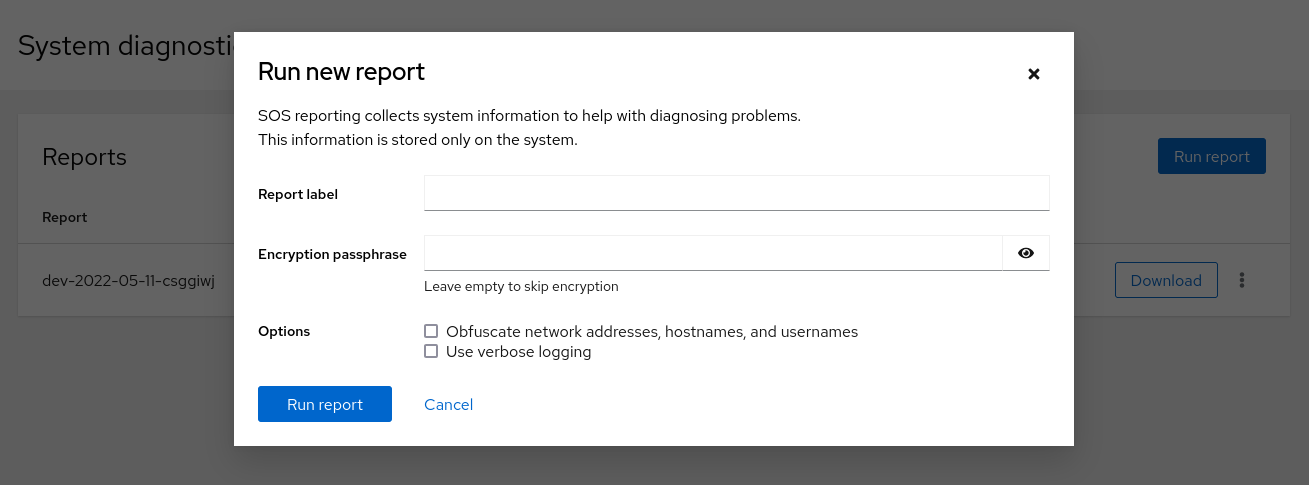Focus the Report label text field
This screenshot has width=1309, height=485.
[736, 193]
